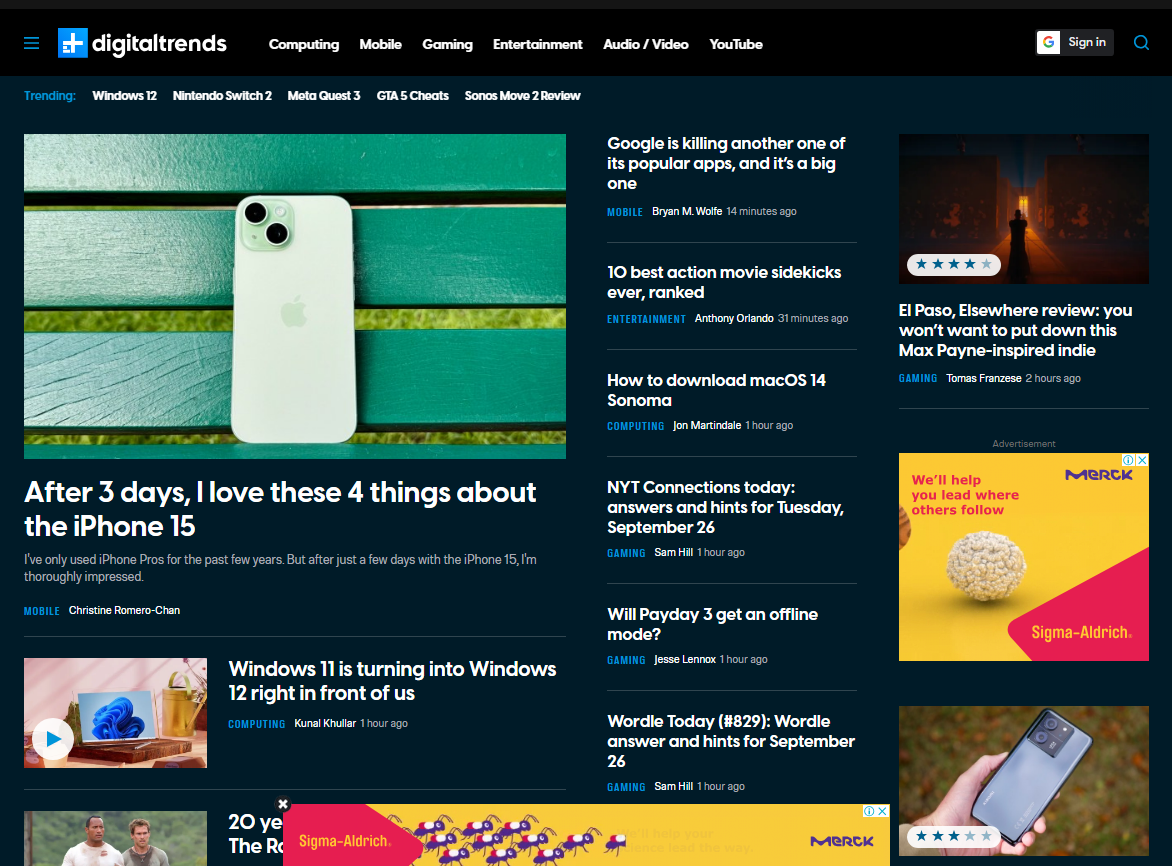Click author Bryan M. Wolfe
This screenshot has width=1172, height=866.
click(x=687, y=211)
